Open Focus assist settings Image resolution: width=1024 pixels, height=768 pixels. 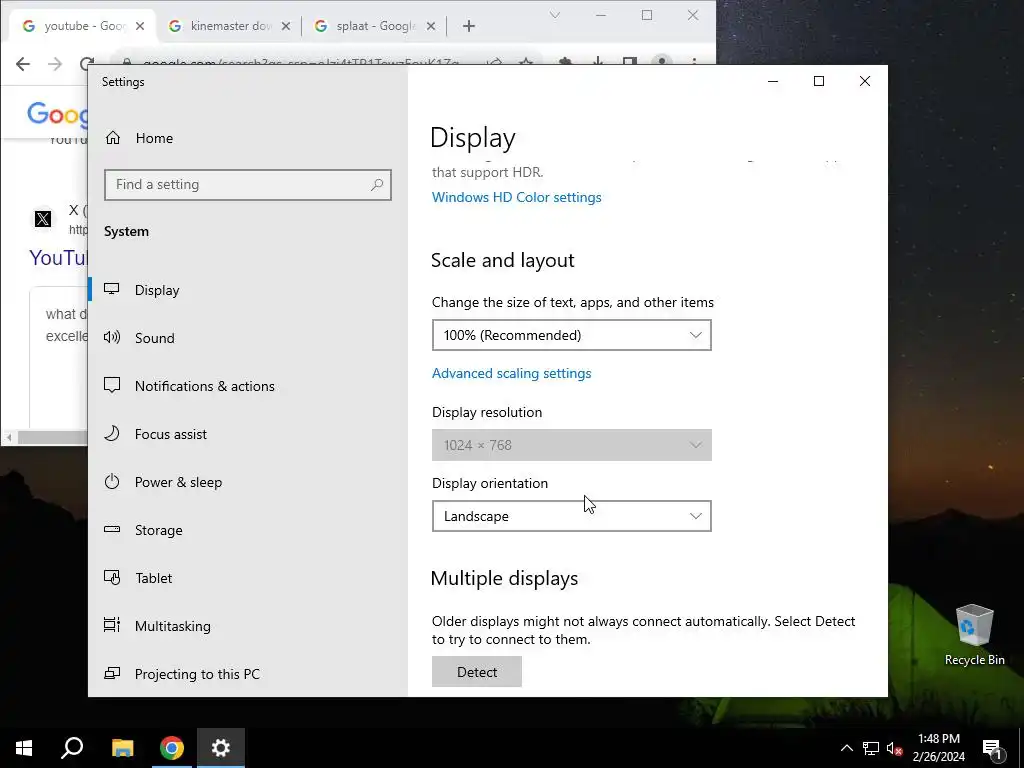click(170, 434)
